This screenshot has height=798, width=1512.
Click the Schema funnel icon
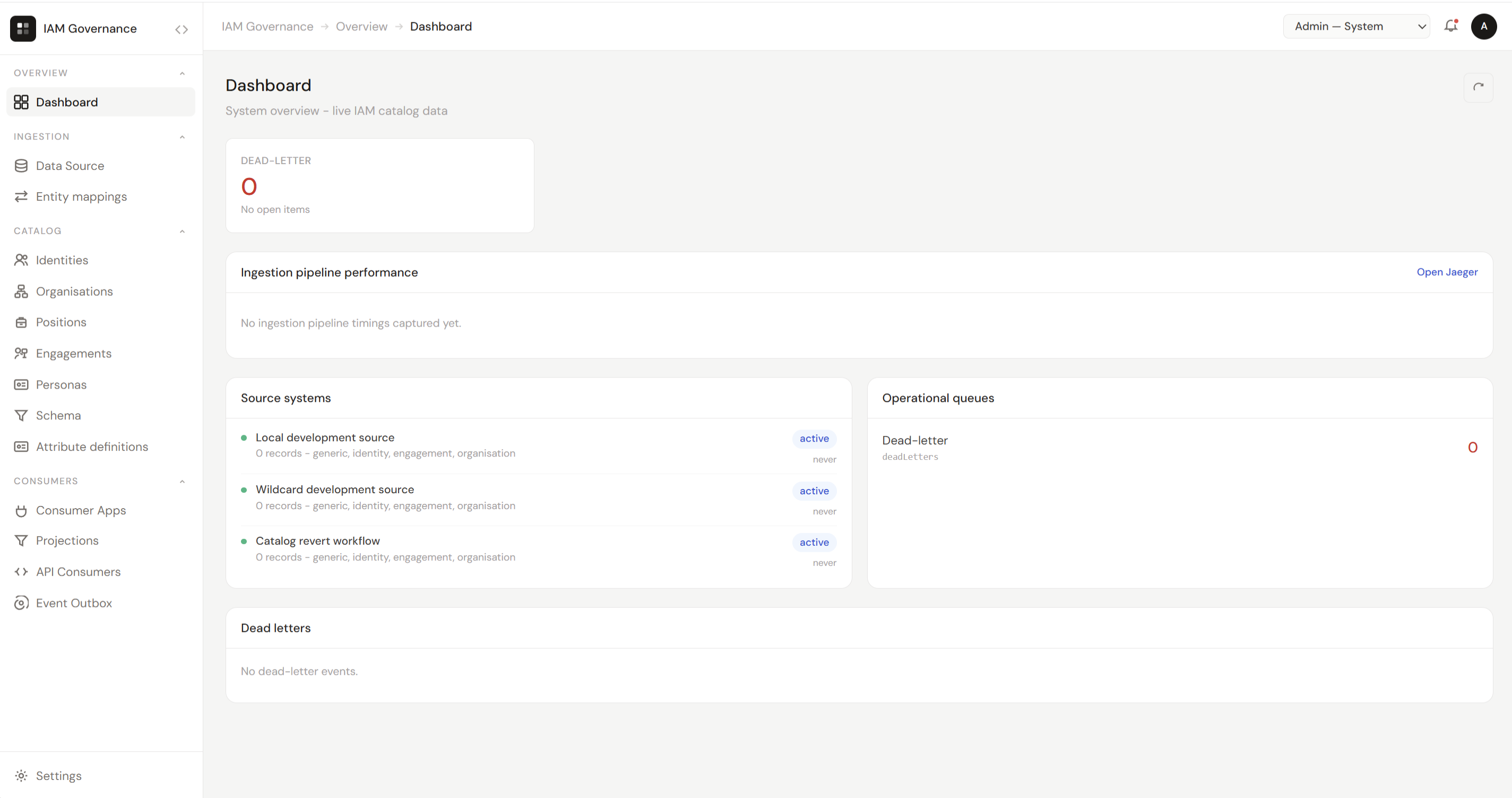[21, 416]
